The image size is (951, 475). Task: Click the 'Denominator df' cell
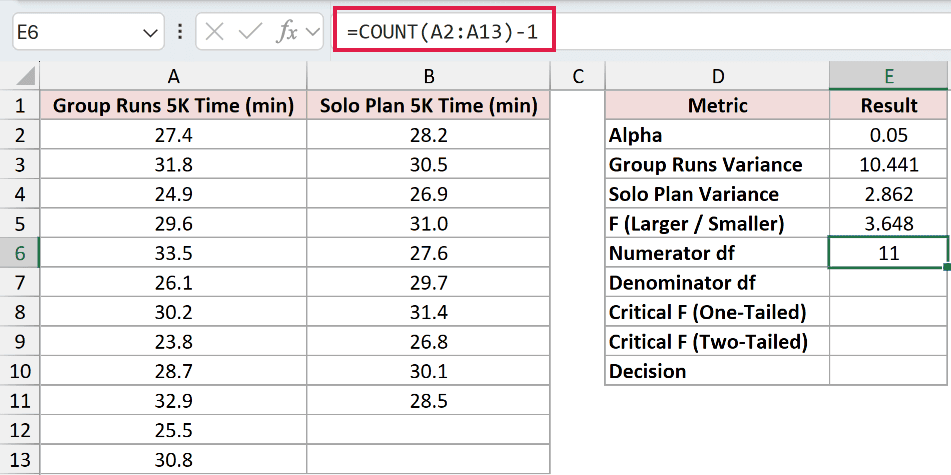717,283
